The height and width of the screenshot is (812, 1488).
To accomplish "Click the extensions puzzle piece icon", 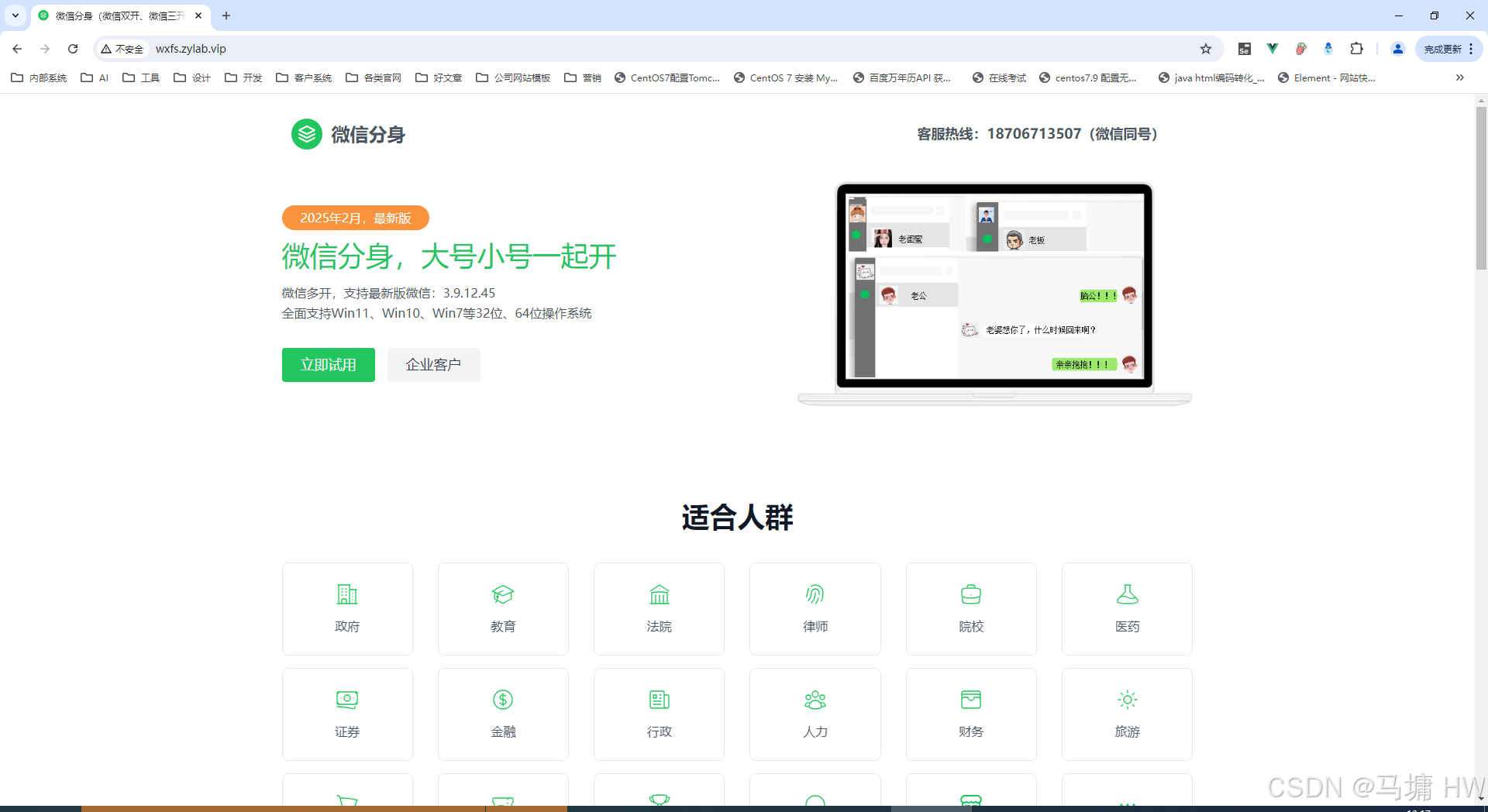I will (1357, 48).
